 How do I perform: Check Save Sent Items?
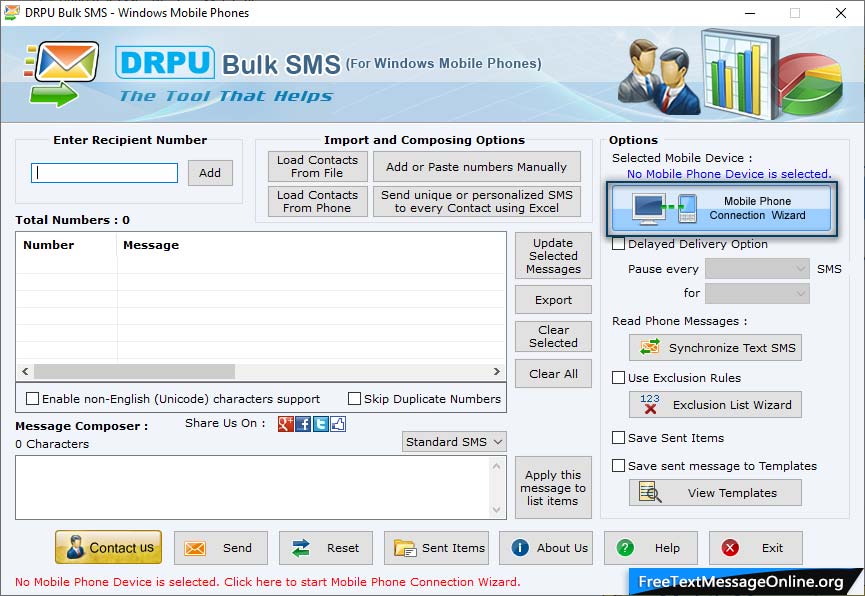coord(618,438)
